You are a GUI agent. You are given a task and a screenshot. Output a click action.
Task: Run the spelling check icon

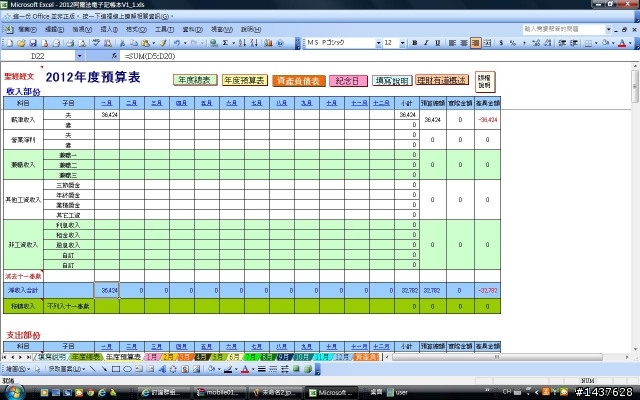(96, 43)
